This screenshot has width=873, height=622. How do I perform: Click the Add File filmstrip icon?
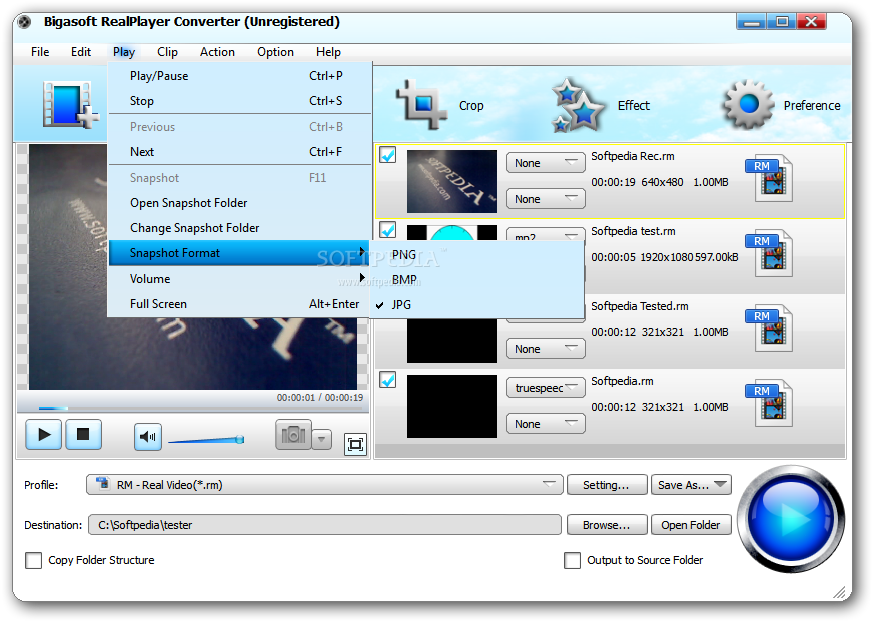point(70,105)
